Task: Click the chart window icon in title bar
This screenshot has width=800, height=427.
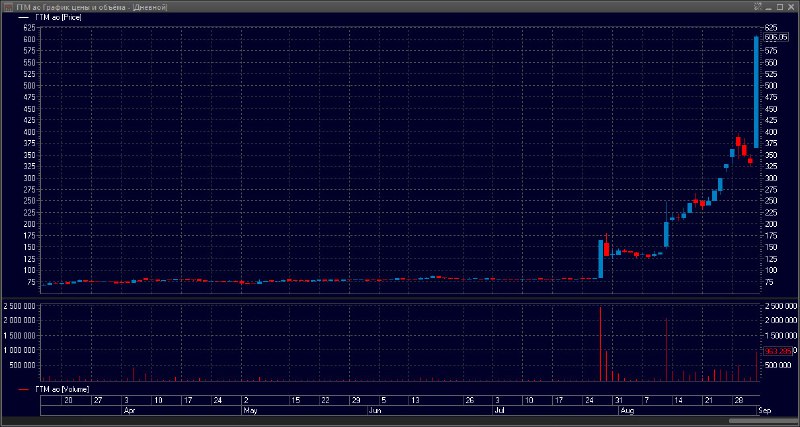Action: [7, 7]
